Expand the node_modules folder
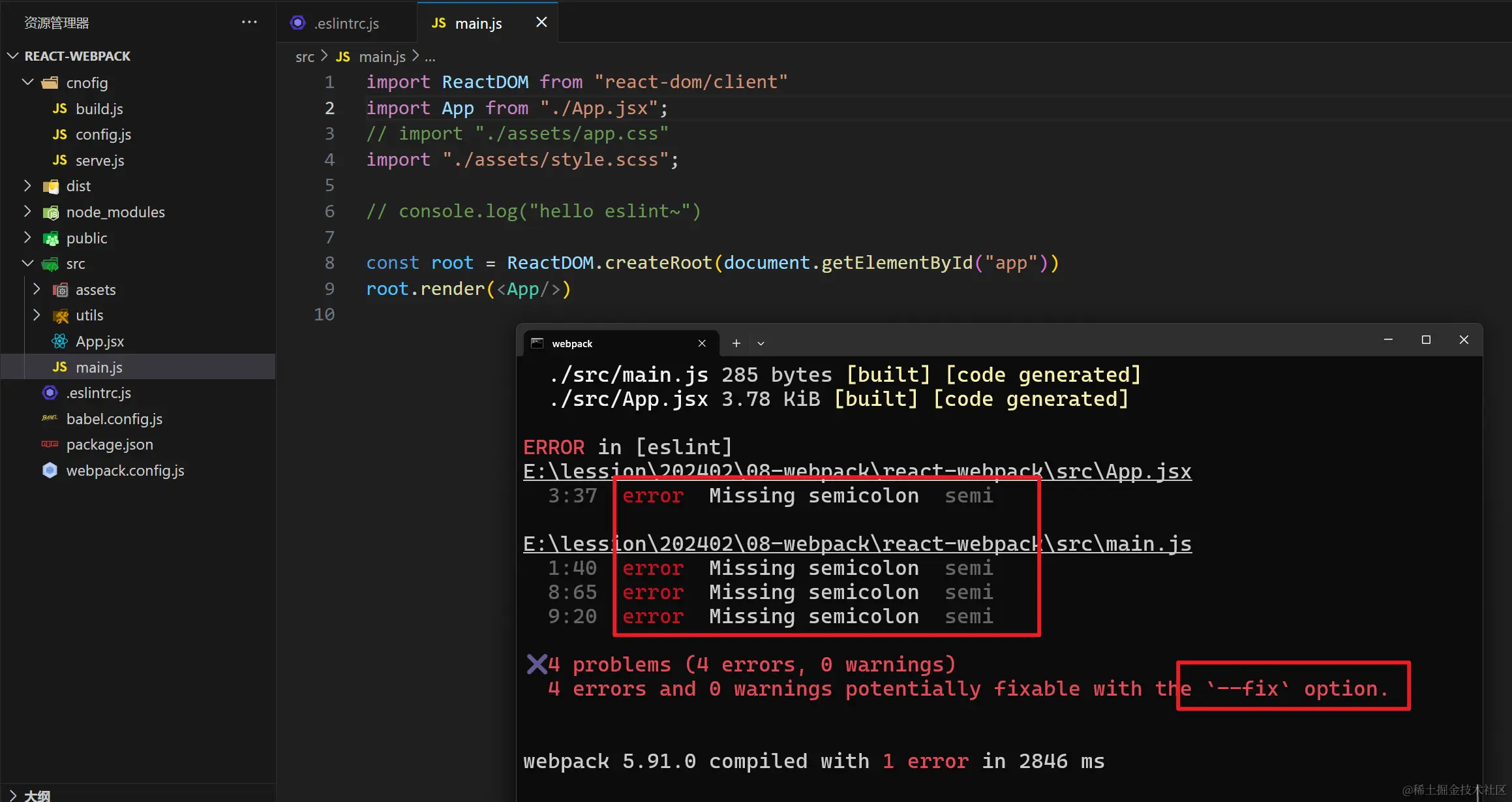The image size is (1512, 802). pos(27,211)
